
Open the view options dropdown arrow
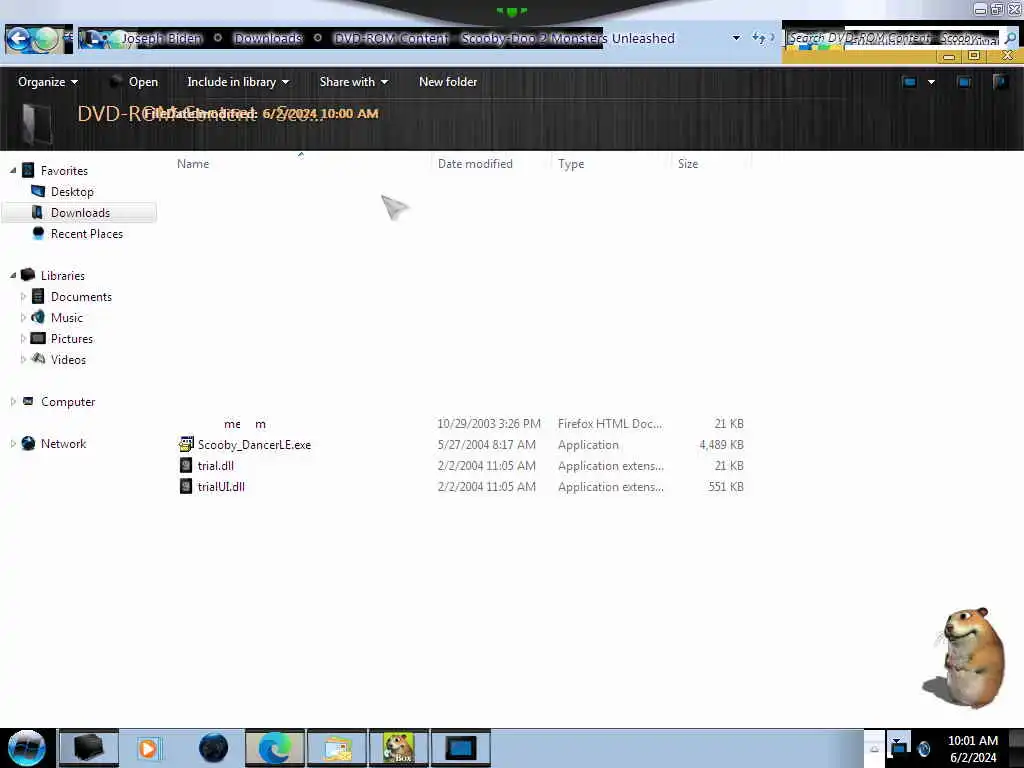pos(931,82)
